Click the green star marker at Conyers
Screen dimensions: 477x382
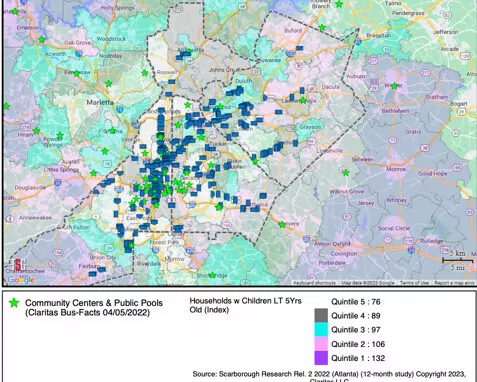(282, 225)
